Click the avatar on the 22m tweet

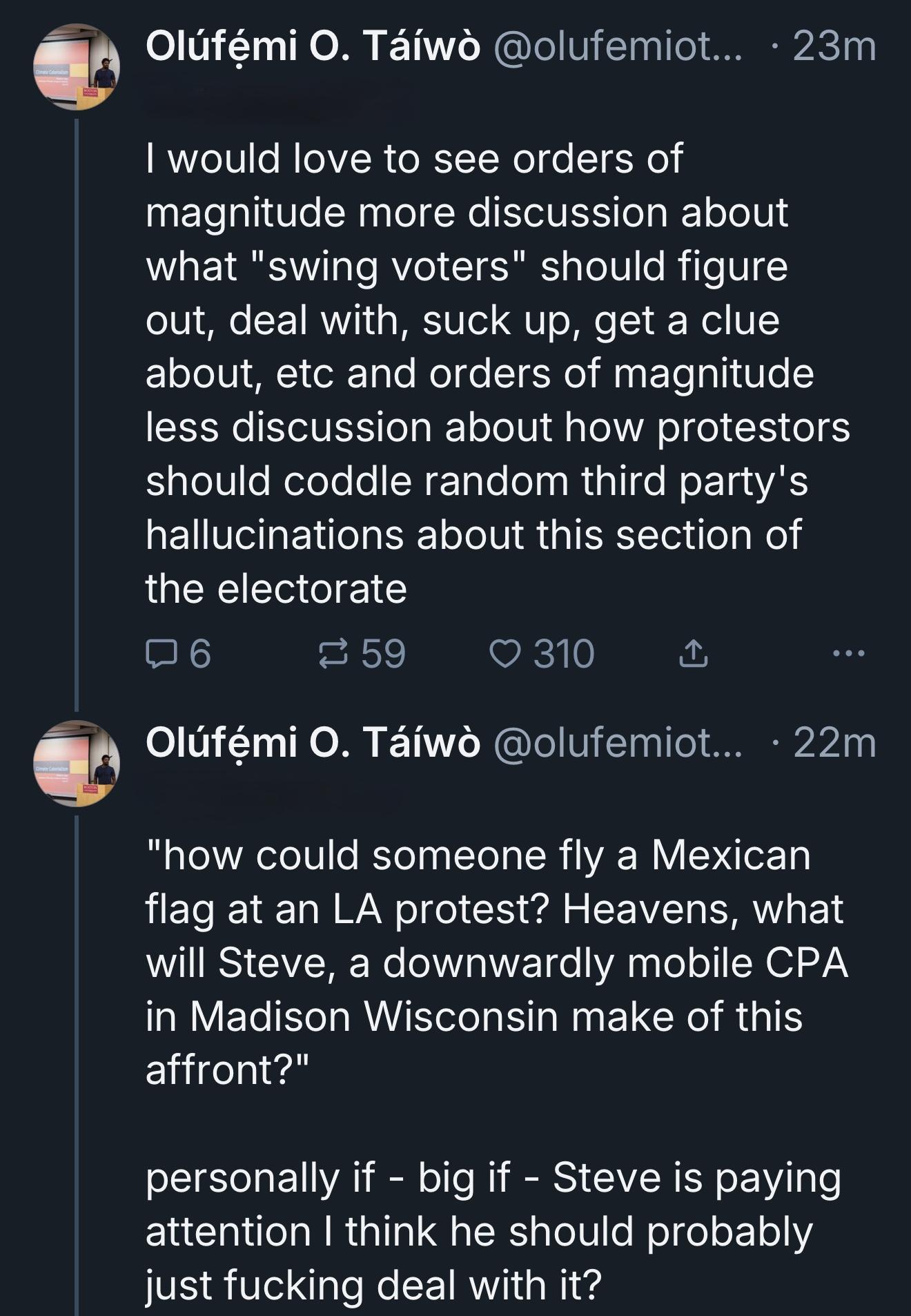(77, 763)
